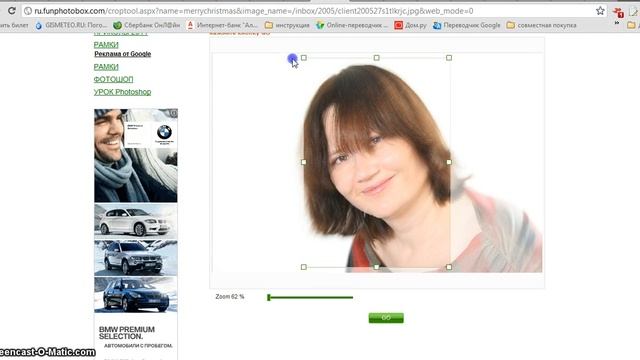Click the top-right crop handle
The height and width of the screenshot is (360, 640).
449,58
